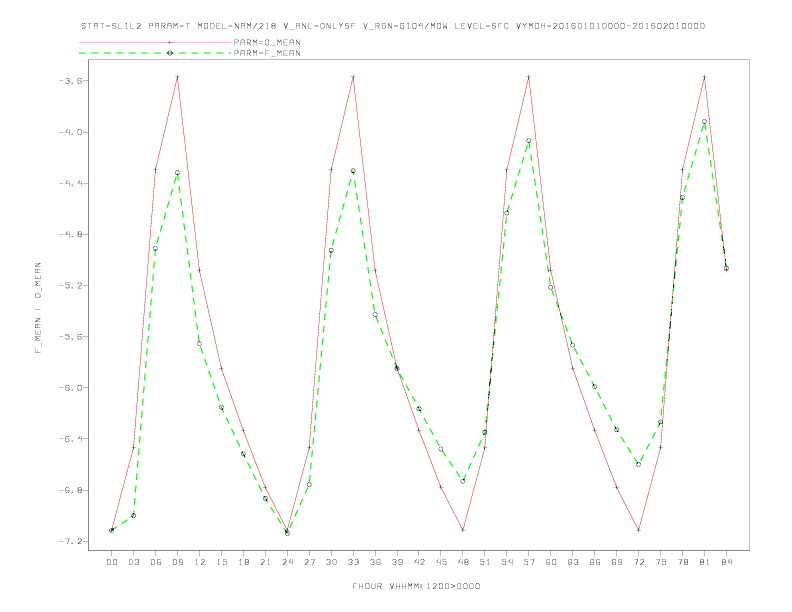
Task: Click the chart title beginning STAT=SL1L2
Action: (393, 26)
